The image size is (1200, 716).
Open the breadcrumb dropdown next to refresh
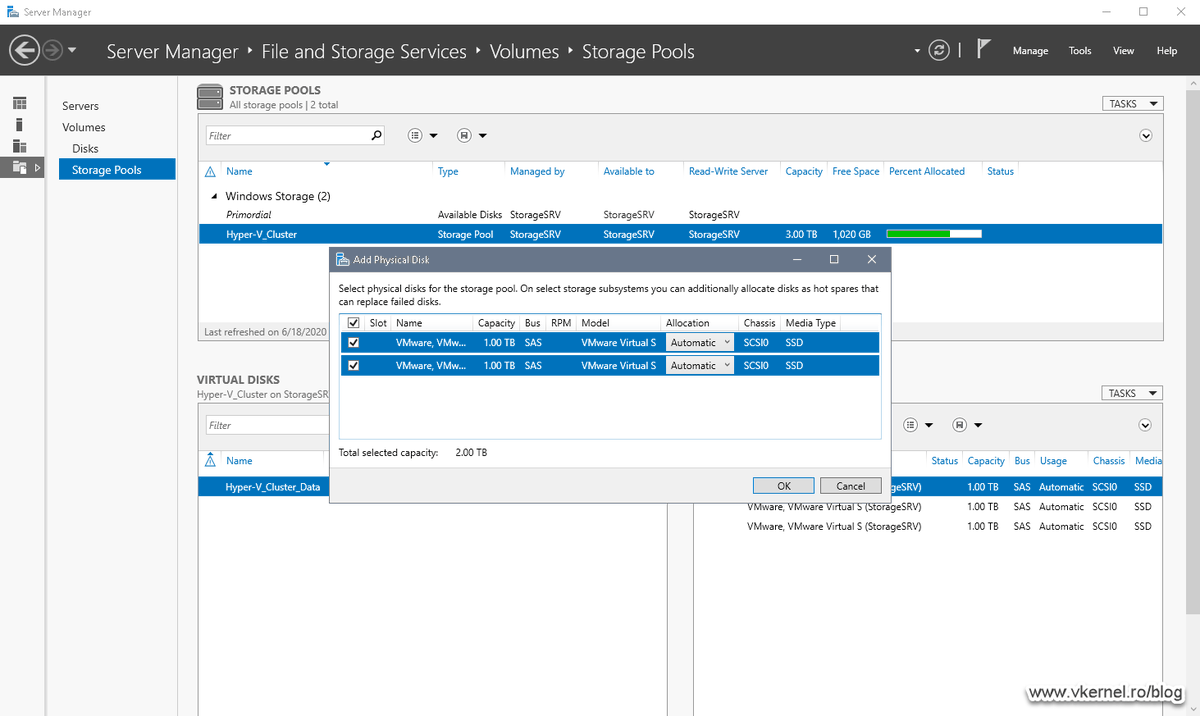(x=918, y=51)
